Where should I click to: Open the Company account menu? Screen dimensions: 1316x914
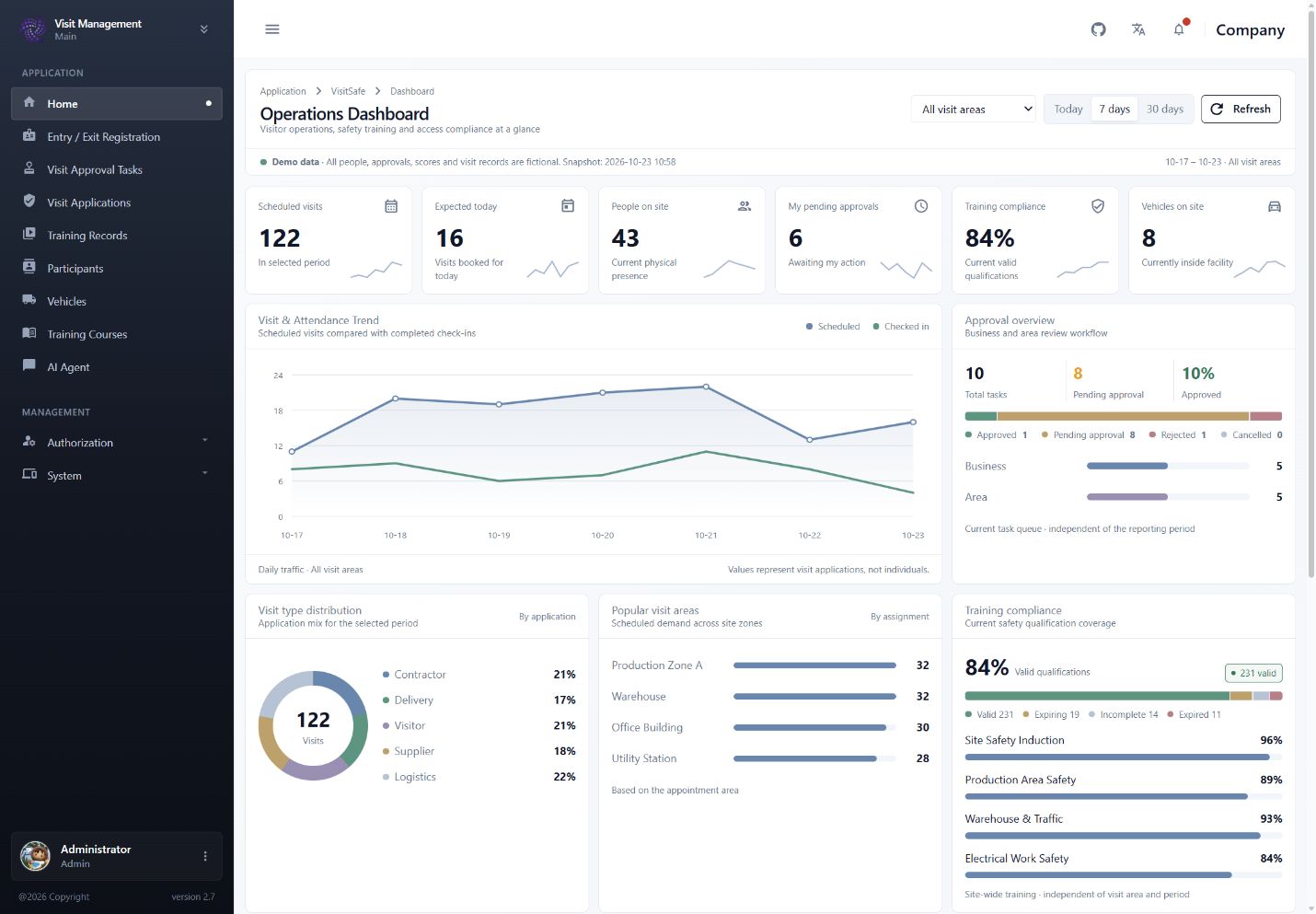1250,29
